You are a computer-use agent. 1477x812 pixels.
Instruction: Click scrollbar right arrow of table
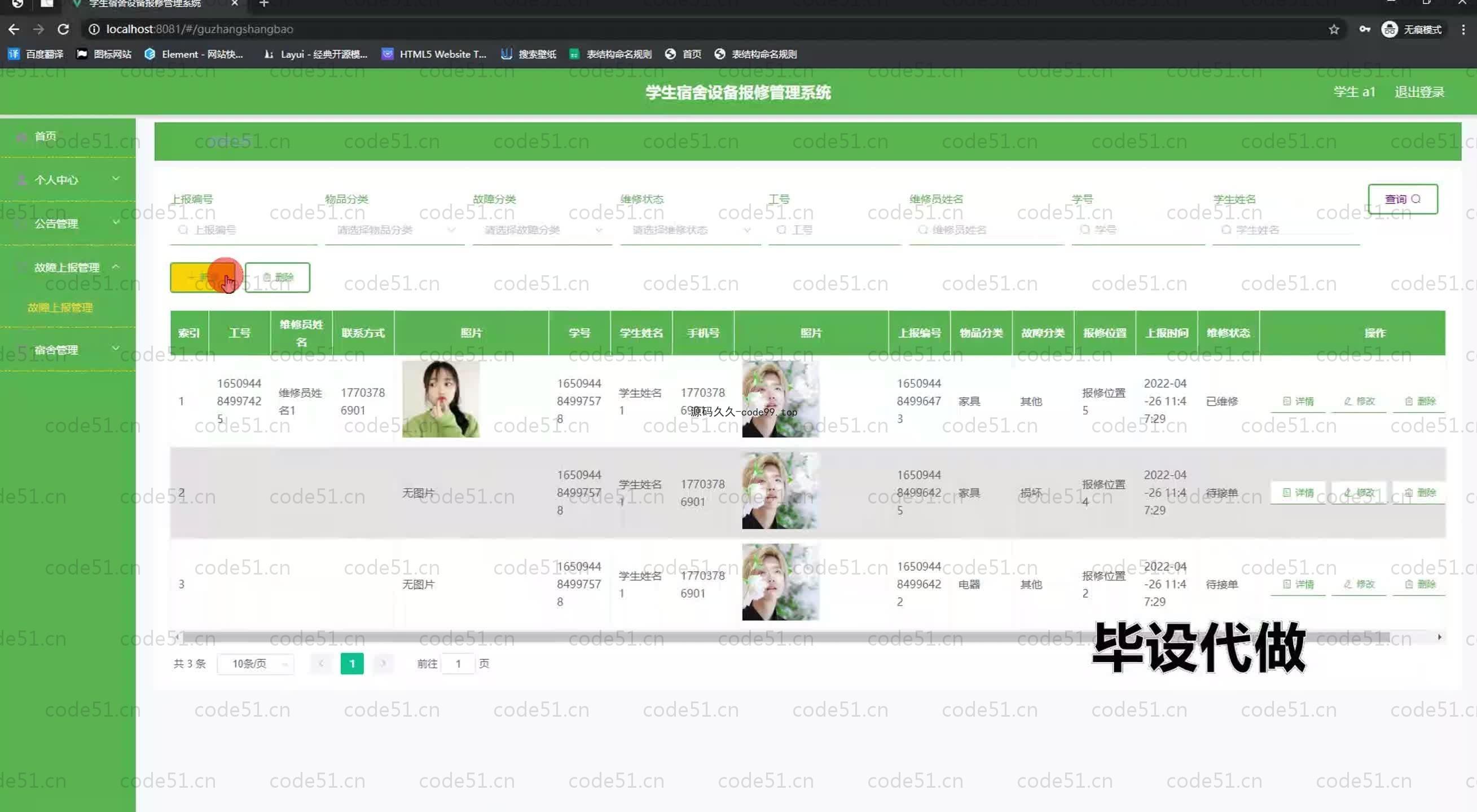[1439, 637]
